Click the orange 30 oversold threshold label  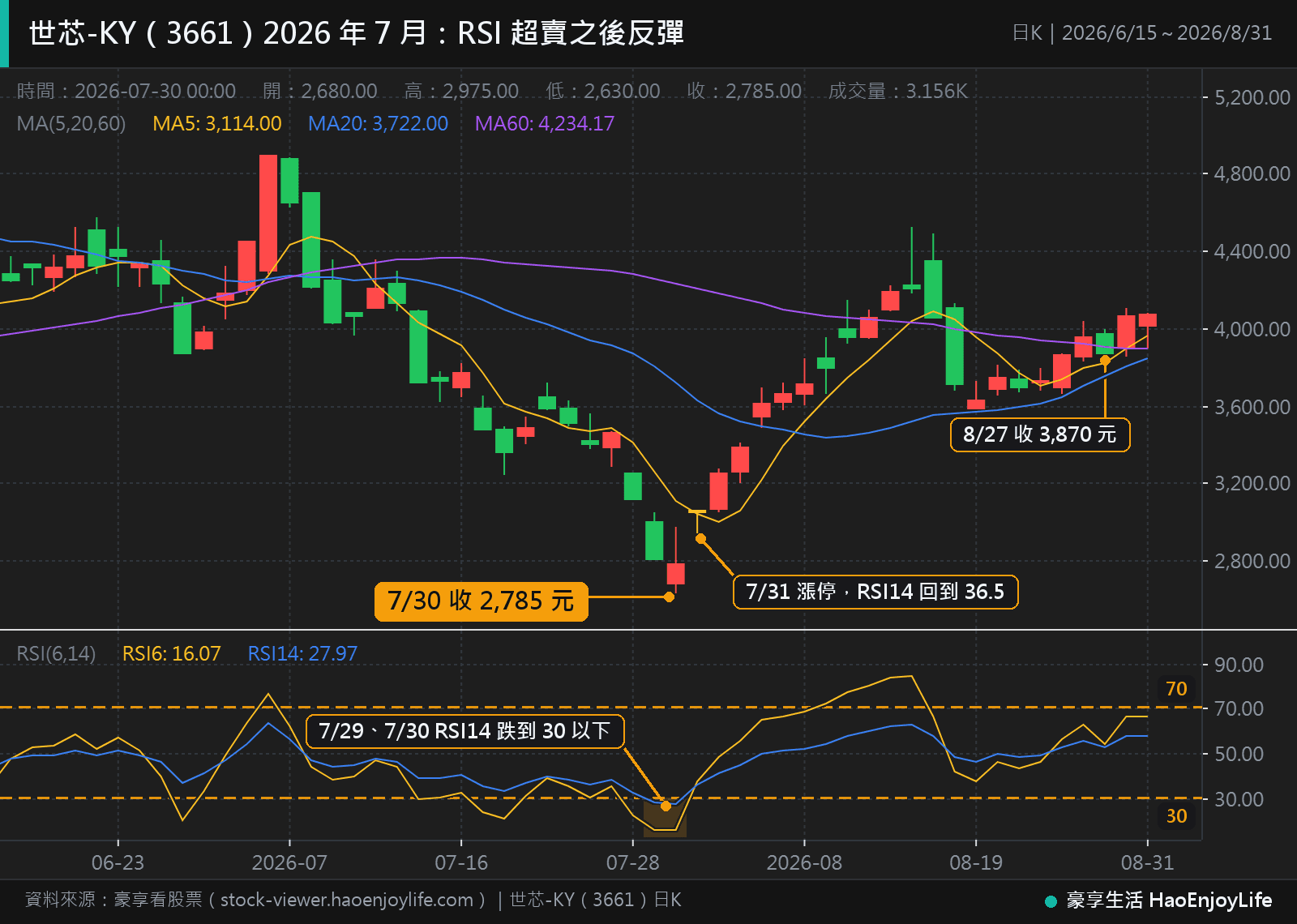coord(1176,816)
